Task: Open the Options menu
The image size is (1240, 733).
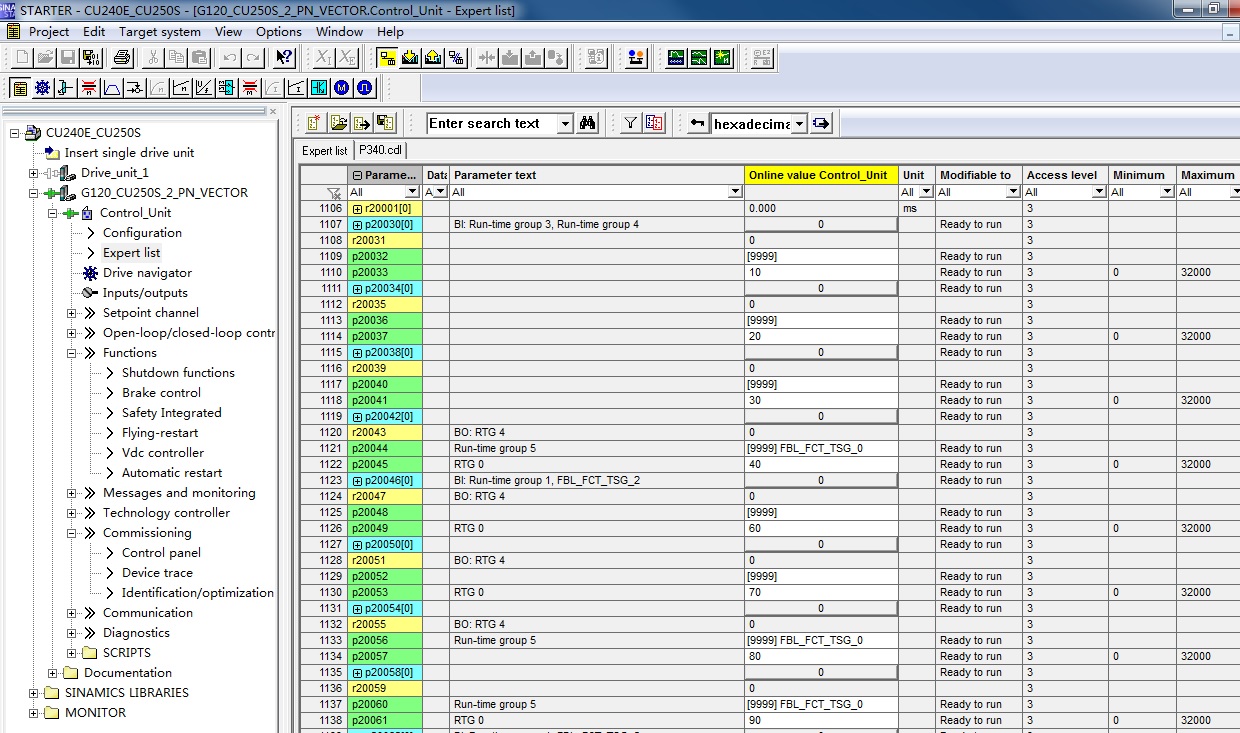Action: pos(279,31)
